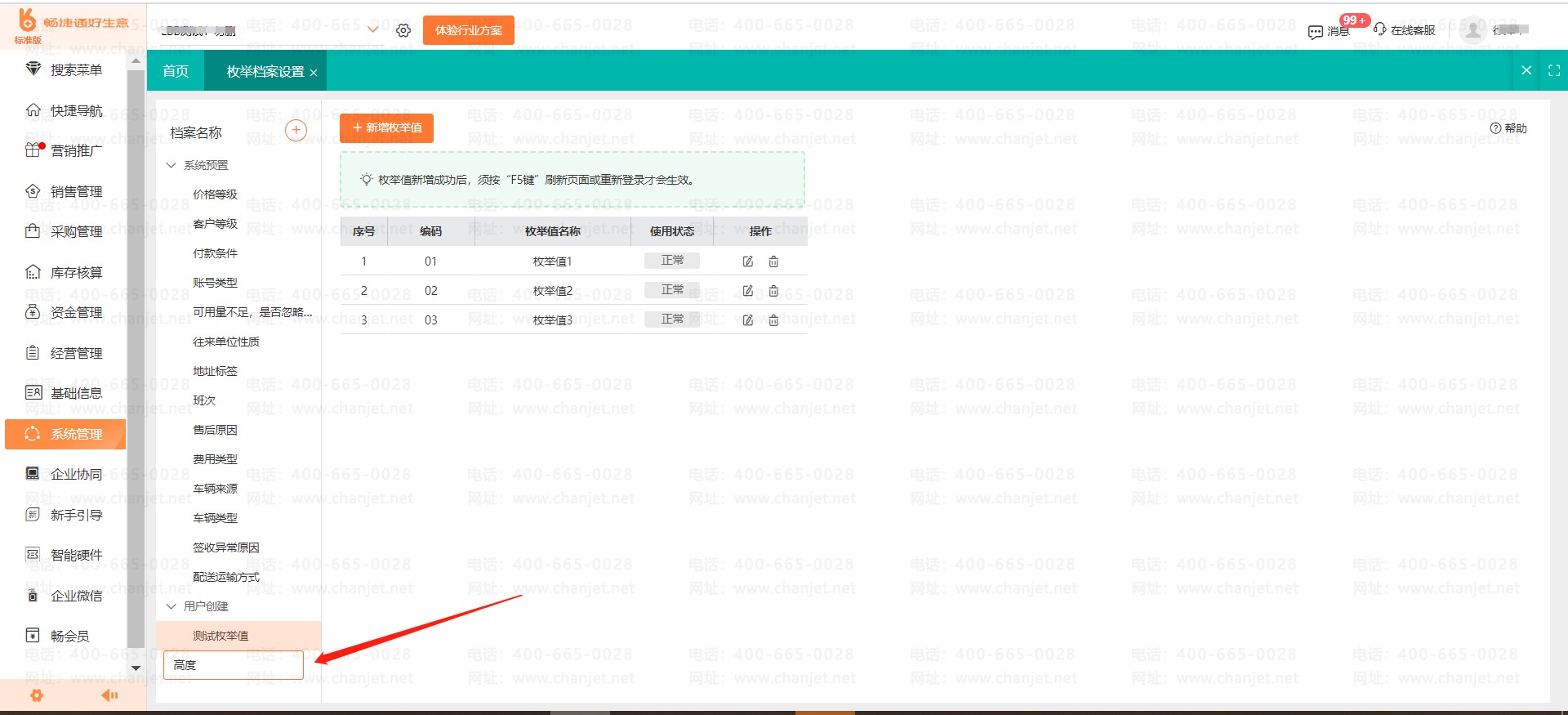The height and width of the screenshot is (715, 1568).
Task: Open settings gear beside the account selector
Action: coord(403,30)
